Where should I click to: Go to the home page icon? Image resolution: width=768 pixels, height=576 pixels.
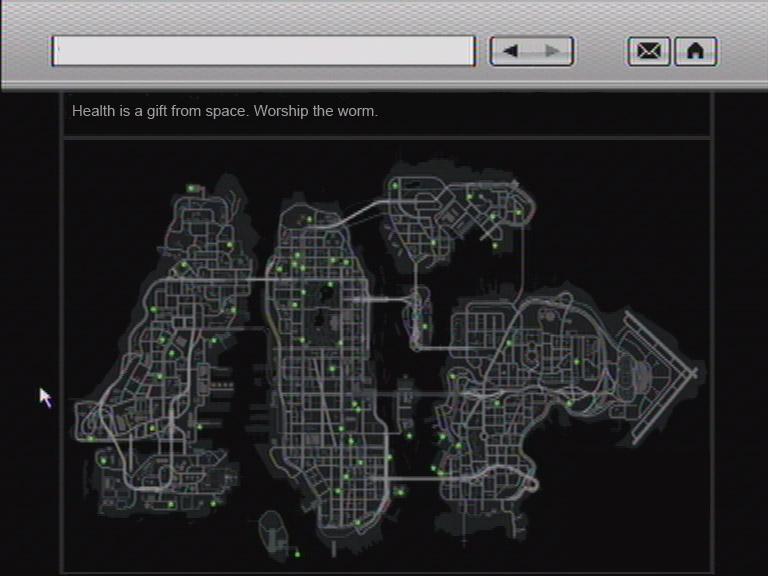pos(696,51)
